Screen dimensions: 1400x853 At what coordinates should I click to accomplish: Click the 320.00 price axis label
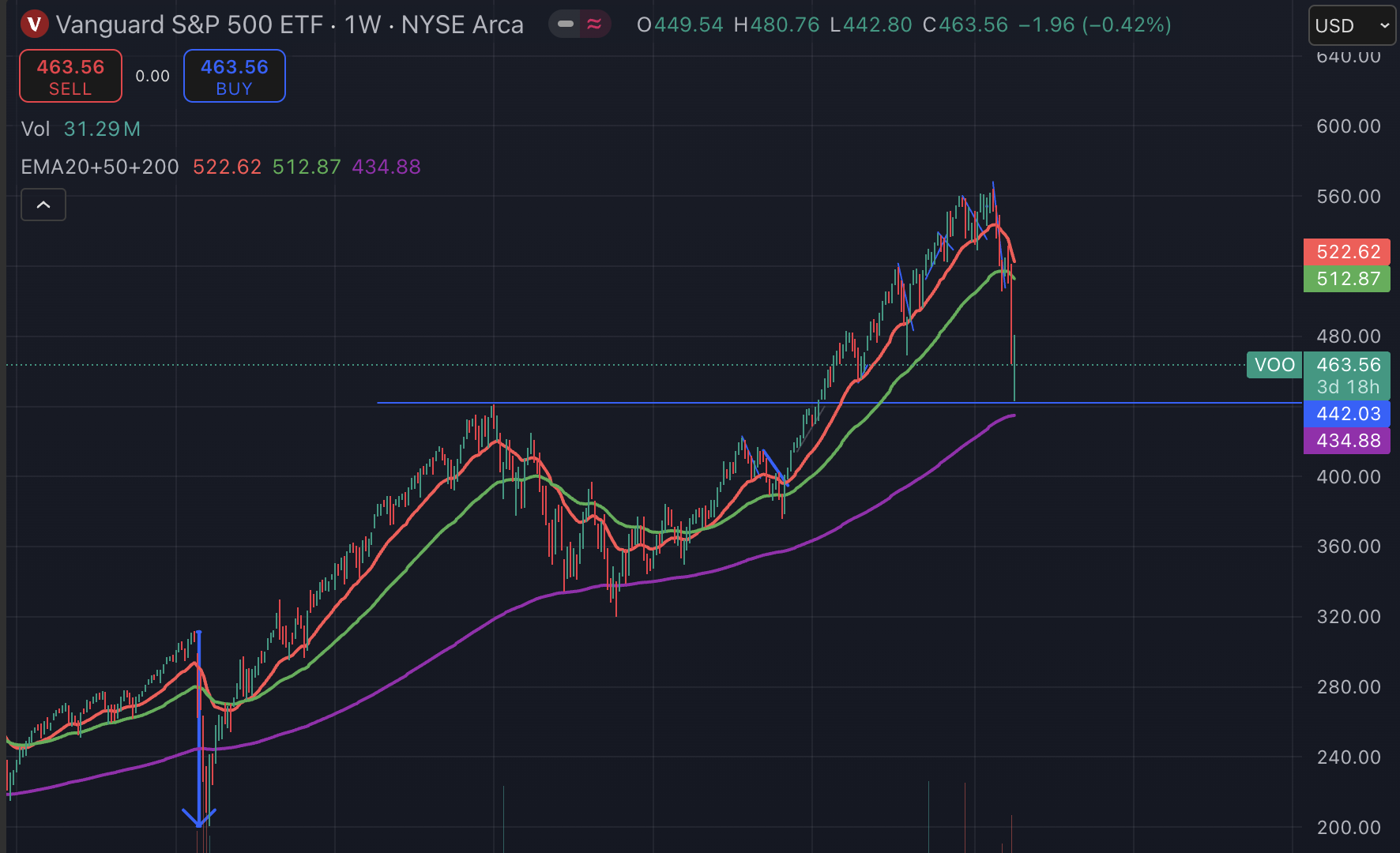pos(1349,617)
